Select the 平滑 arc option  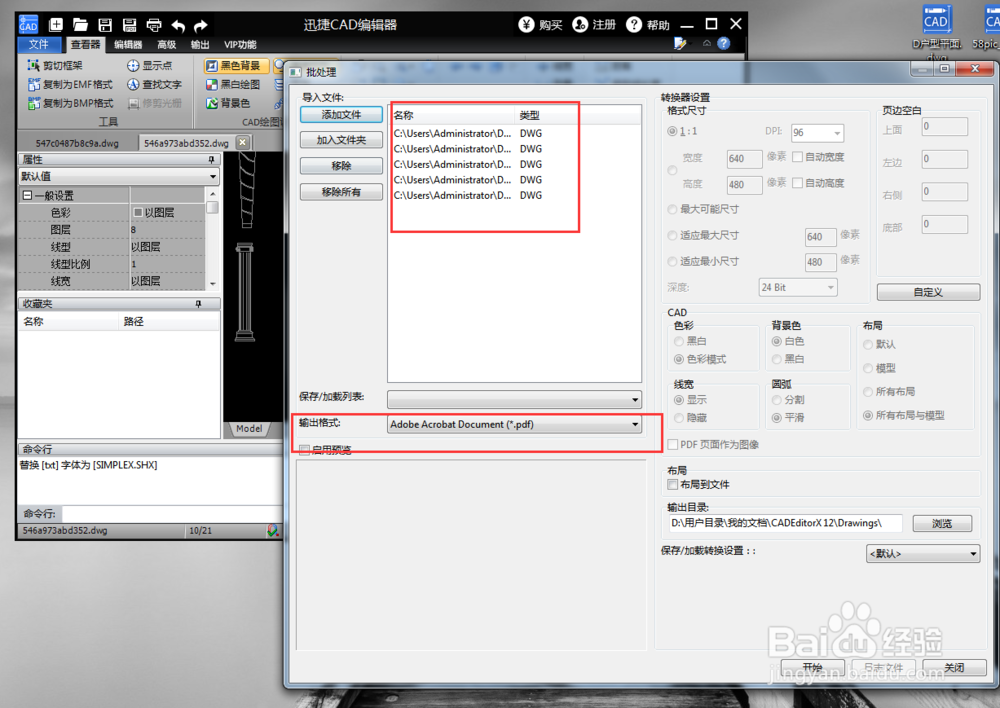click(777, 418)
